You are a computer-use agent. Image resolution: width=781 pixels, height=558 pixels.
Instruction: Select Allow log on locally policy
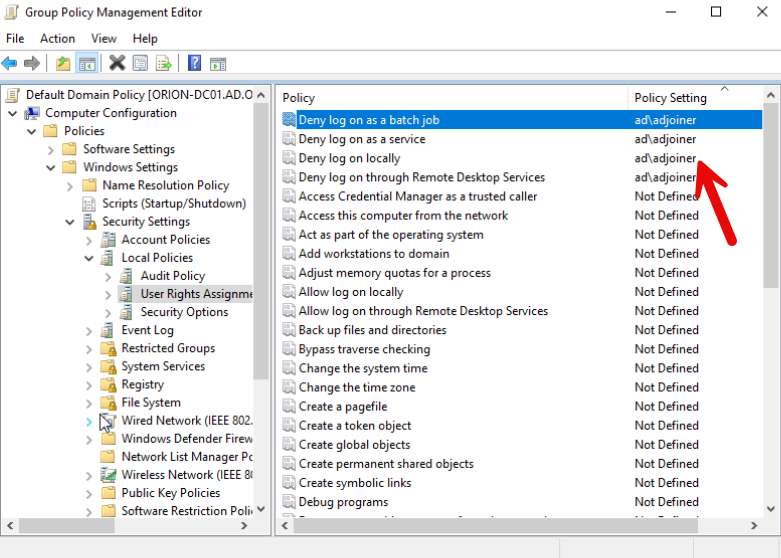351,292
